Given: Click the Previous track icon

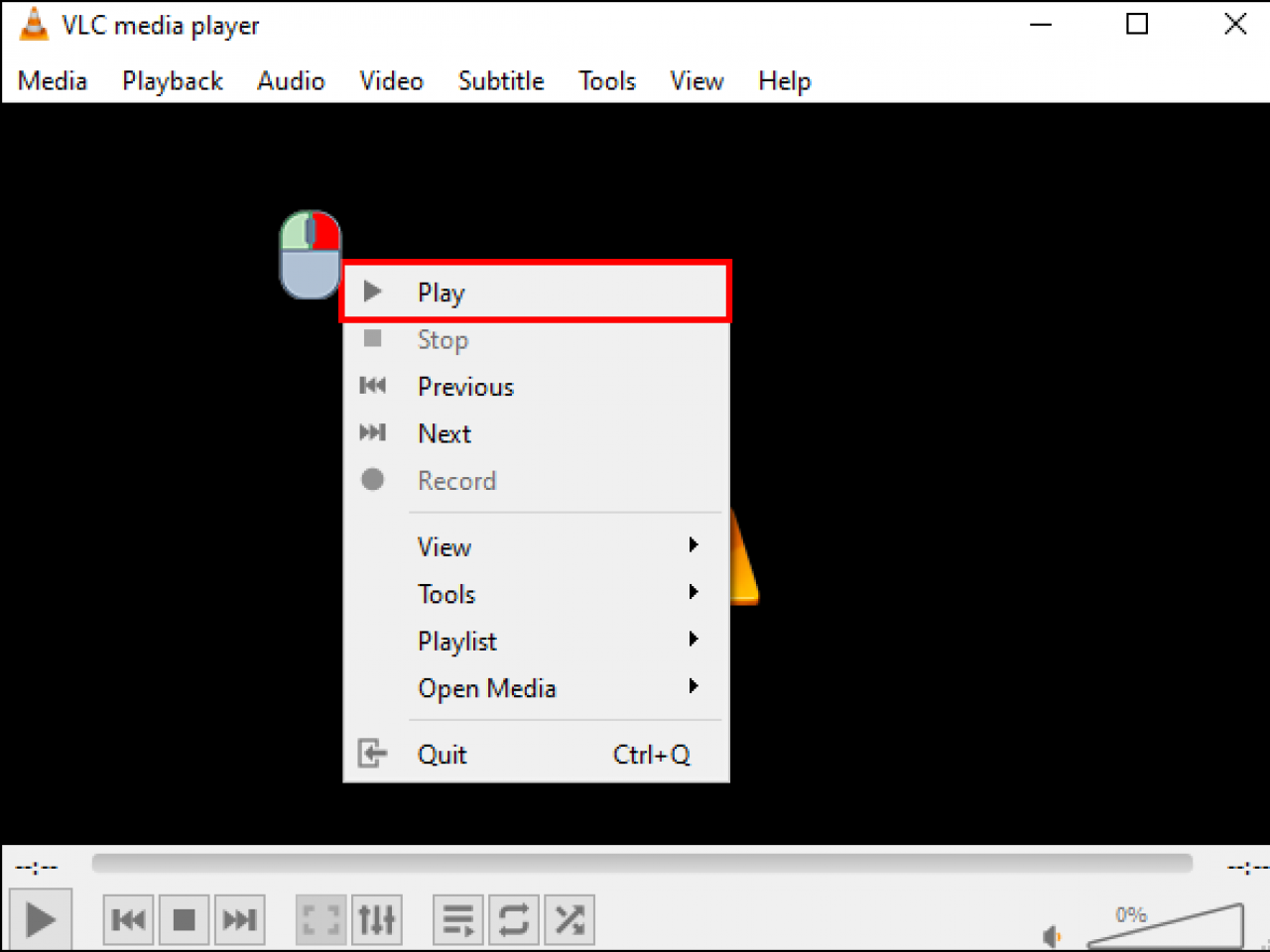Looking at the screenshot, I should (x=128, y=919).
